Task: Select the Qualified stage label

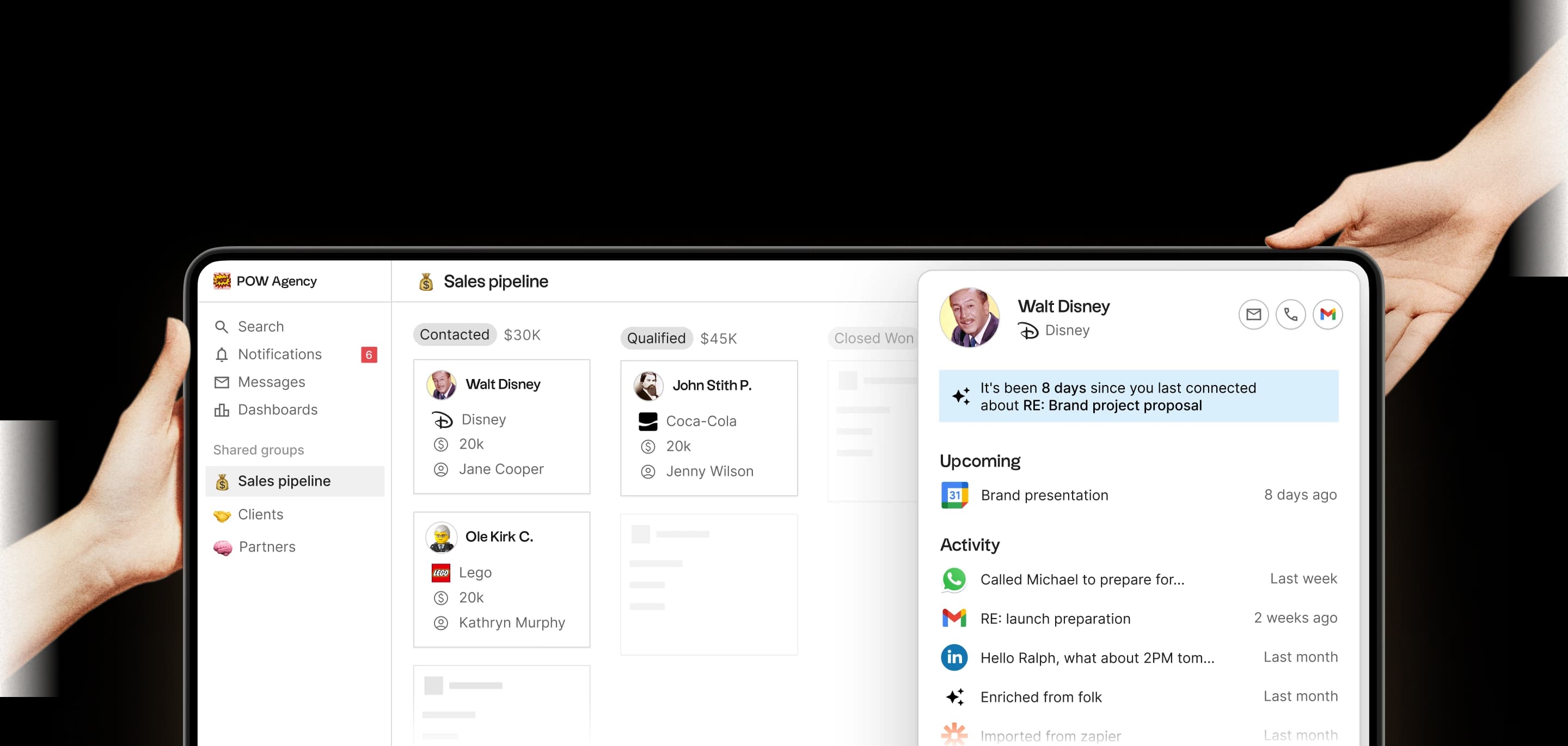Action: pos(656,338)
